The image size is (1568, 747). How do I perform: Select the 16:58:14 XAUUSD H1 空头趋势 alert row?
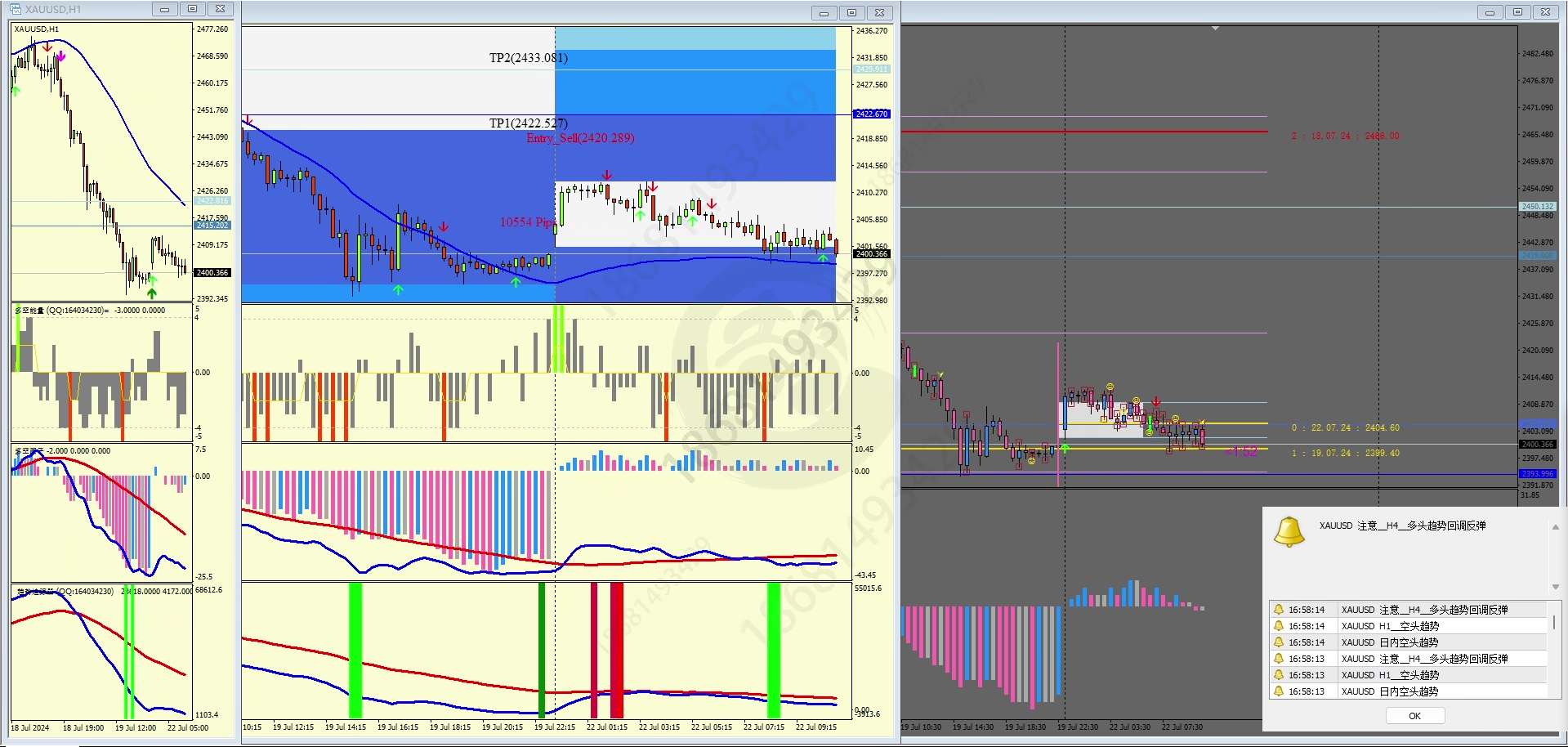1408,626
